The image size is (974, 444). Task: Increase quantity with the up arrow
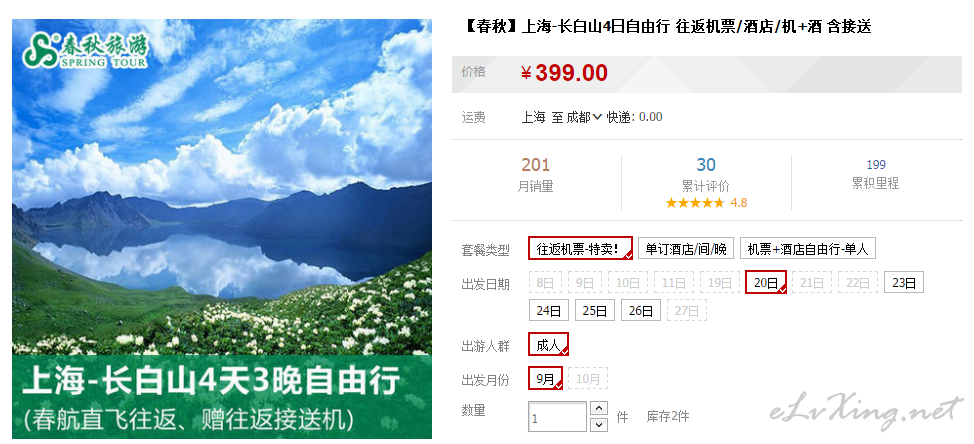pos(598,409)
